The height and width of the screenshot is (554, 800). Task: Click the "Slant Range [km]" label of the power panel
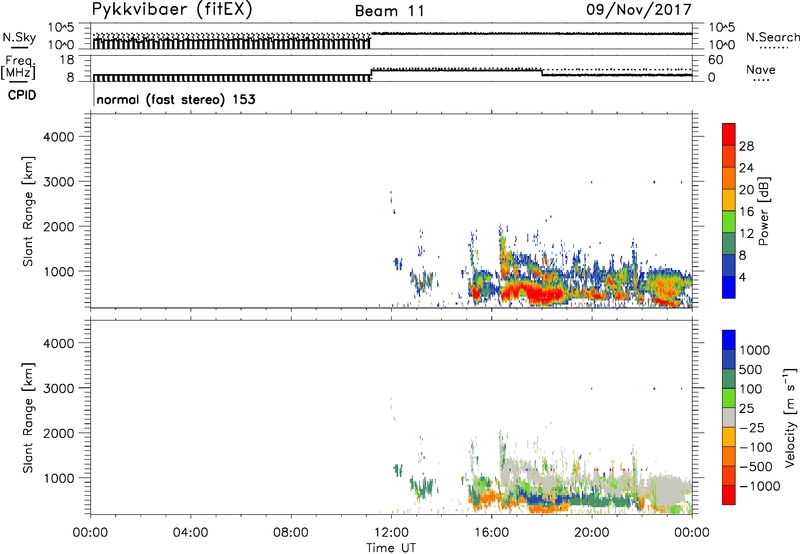(28, 211)
